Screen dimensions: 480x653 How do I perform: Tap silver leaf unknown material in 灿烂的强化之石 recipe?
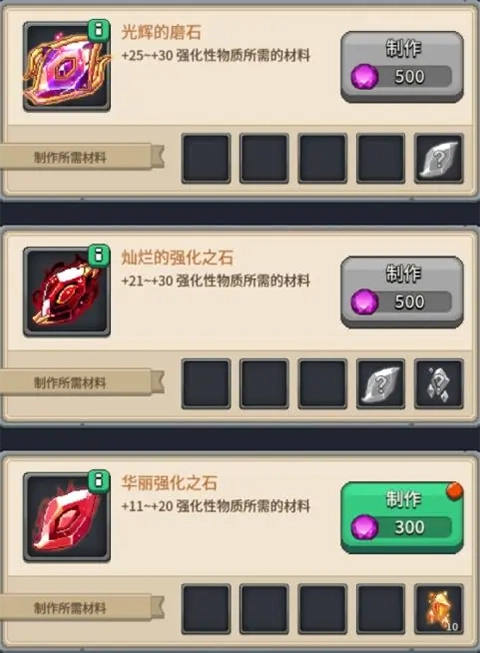(x=381, y=384)
